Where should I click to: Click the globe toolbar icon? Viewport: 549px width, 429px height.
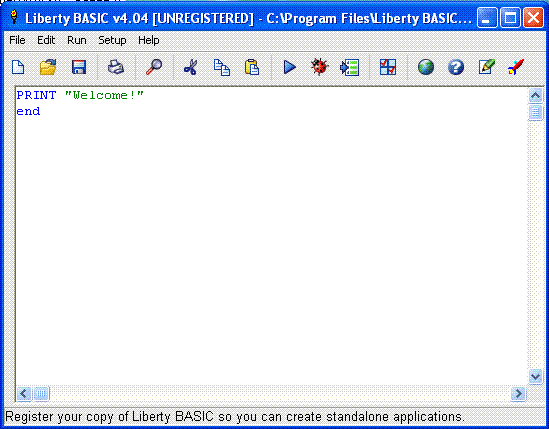426,67
